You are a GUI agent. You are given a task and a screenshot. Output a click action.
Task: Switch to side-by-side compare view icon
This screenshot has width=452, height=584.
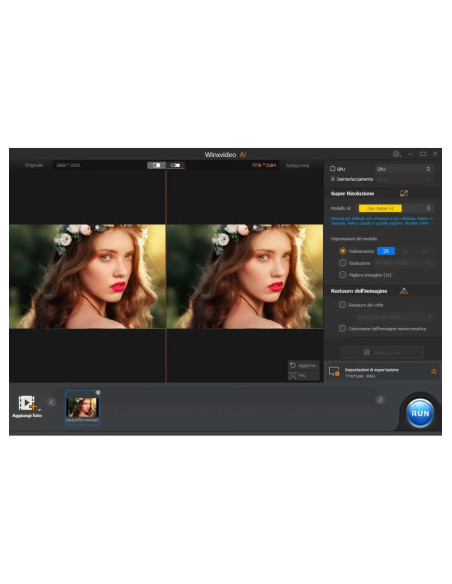(x=156, y=165)
